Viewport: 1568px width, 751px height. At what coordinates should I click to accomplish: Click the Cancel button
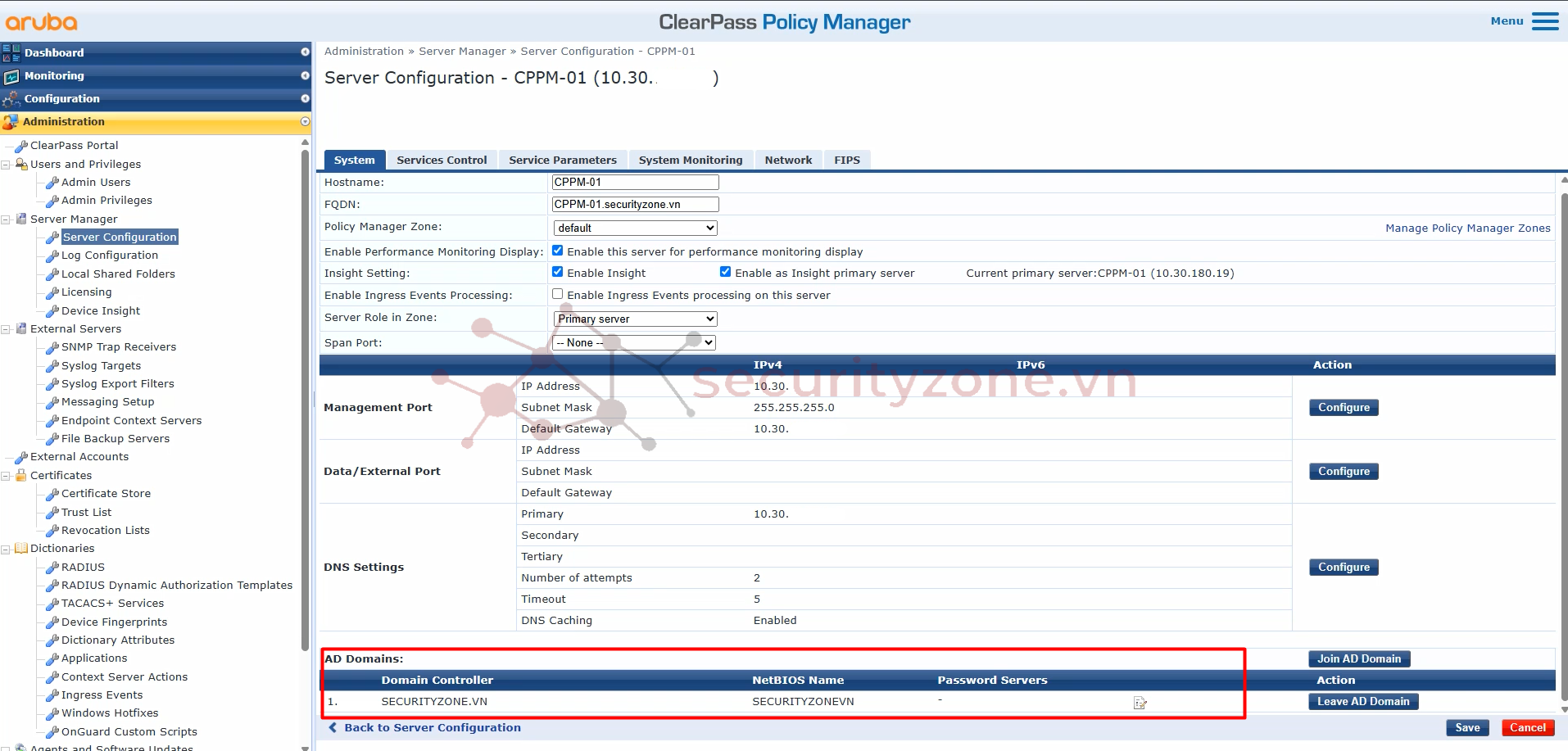(1528, 727)
